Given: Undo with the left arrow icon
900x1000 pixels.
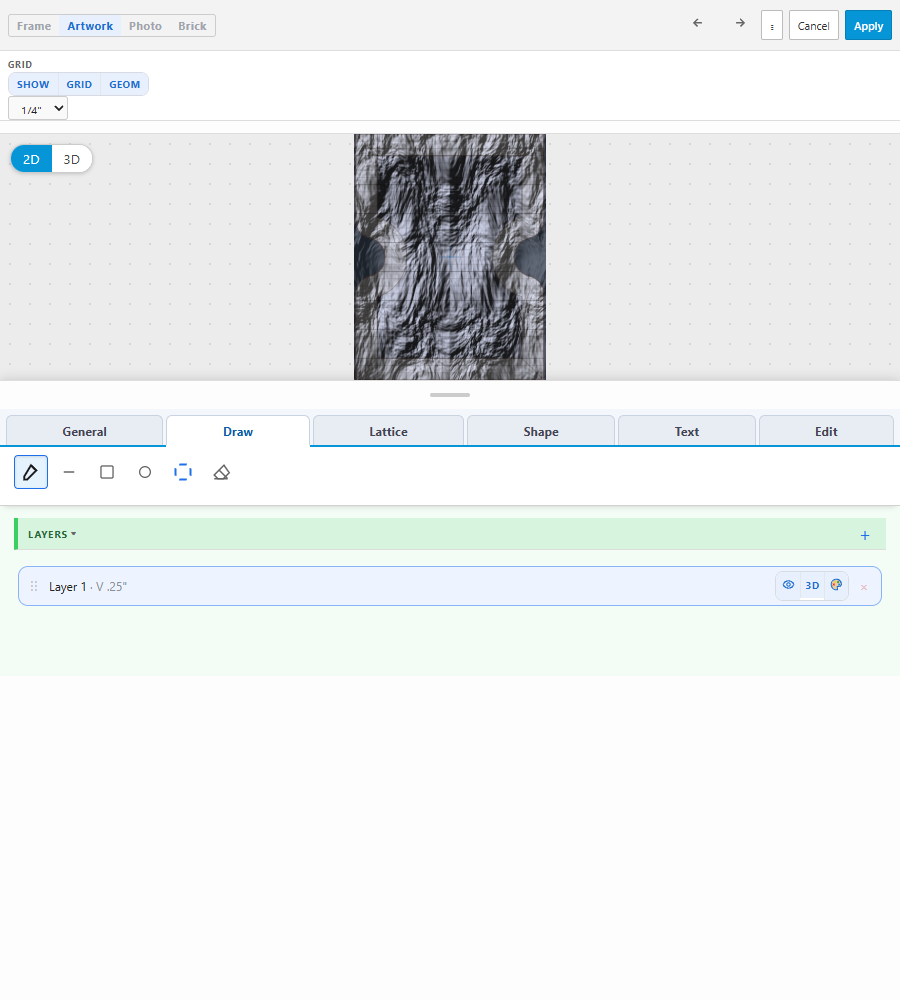Looking at the screenshot, I should point(698,23).
